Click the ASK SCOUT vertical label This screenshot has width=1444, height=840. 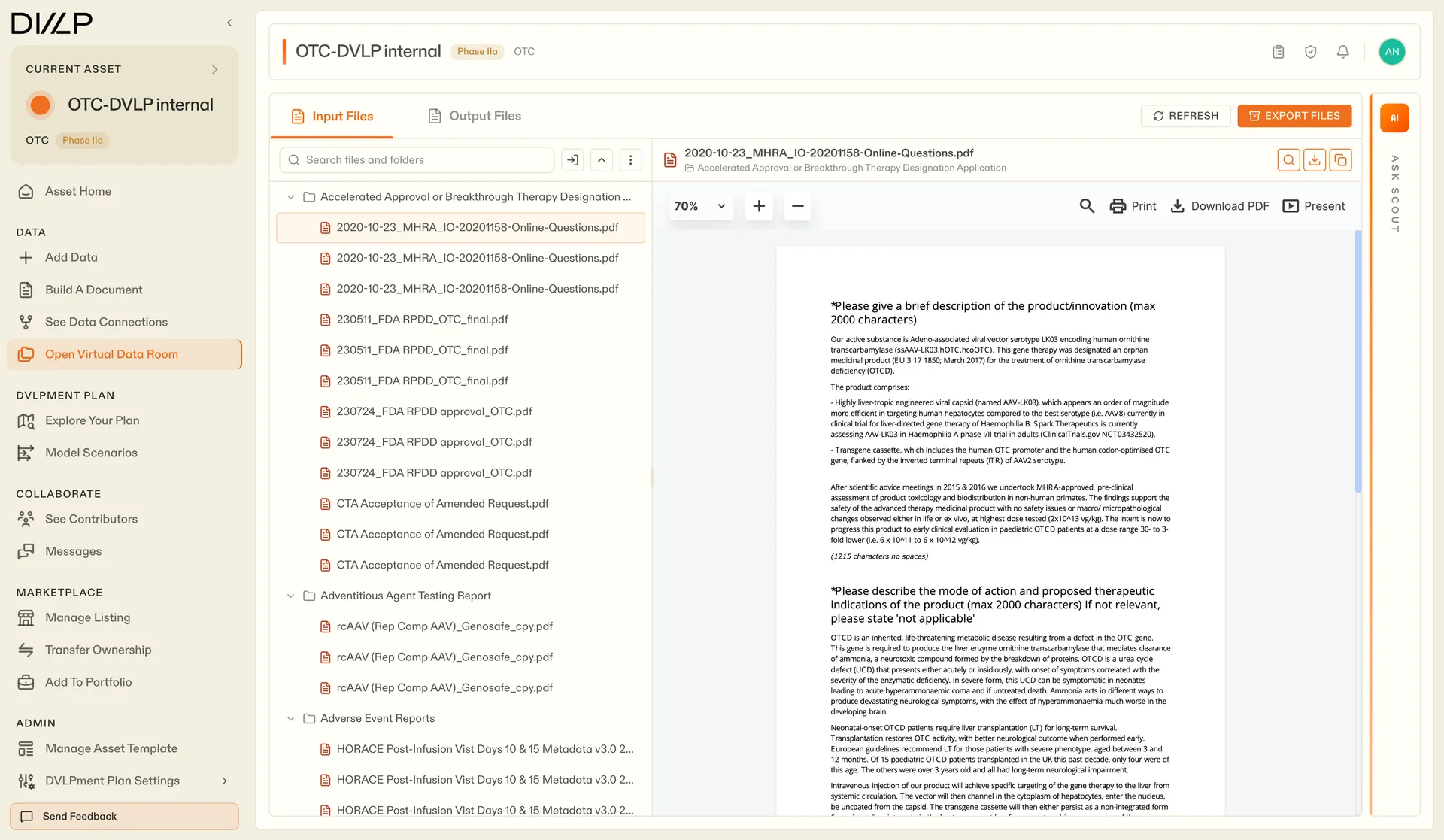click(x=1394, y=193)
